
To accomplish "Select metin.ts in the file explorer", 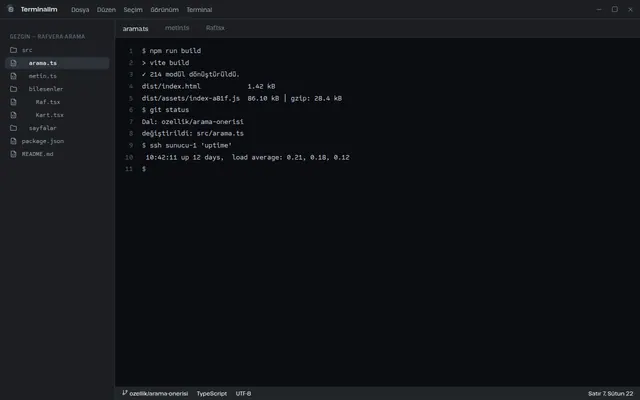I will point(57,76).
